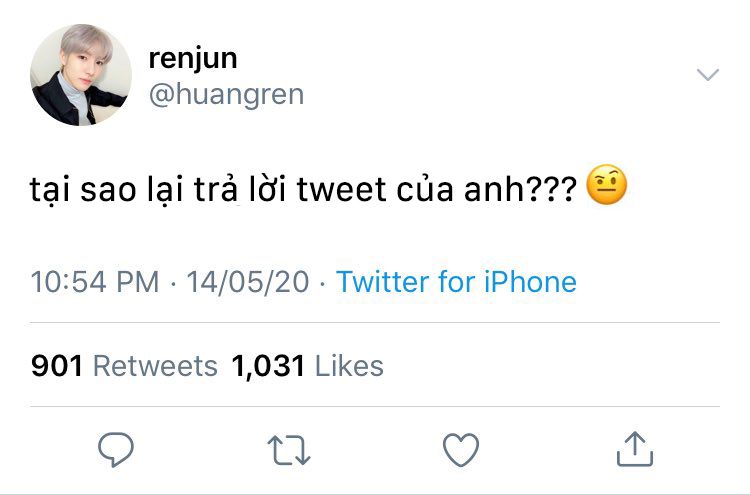
Task: Click the reply speech bubble icon
Action: (x=116, y=449)
